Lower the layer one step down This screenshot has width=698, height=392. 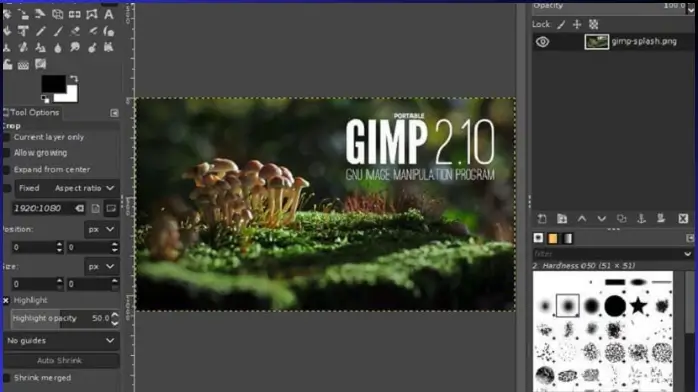click(601, 218)
